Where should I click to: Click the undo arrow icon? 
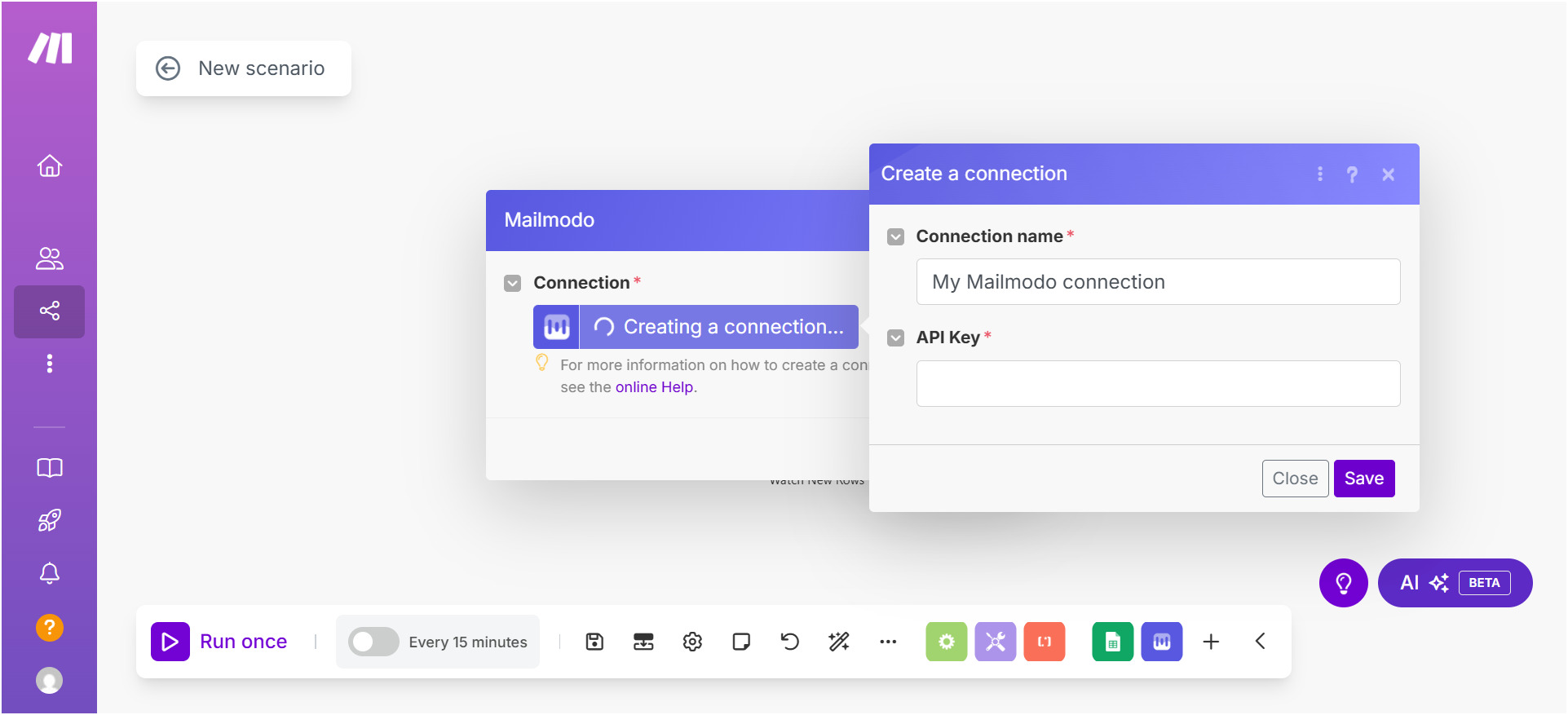790,642
